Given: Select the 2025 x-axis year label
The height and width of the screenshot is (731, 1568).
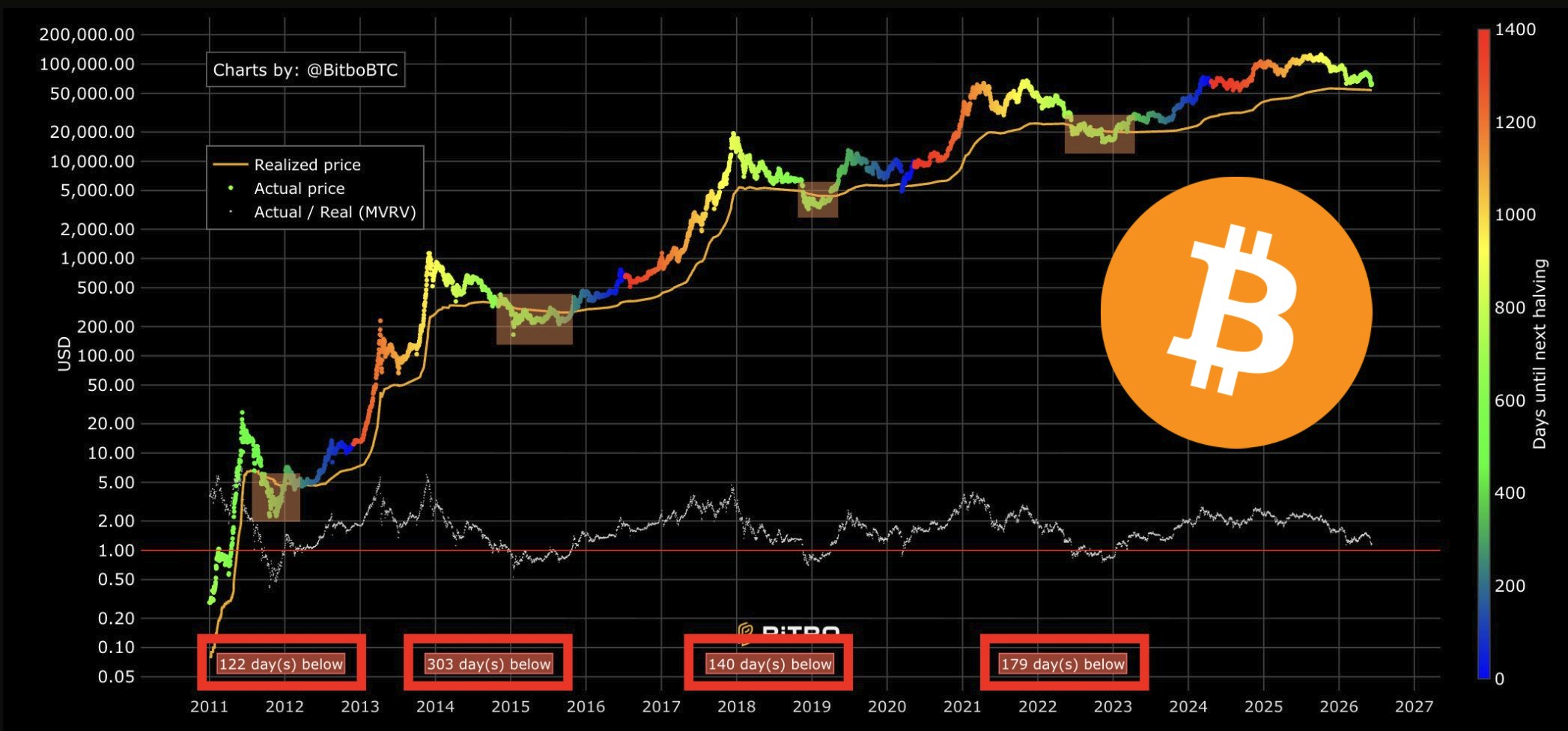Looking at the screenshot, I should pos(1263,707).
